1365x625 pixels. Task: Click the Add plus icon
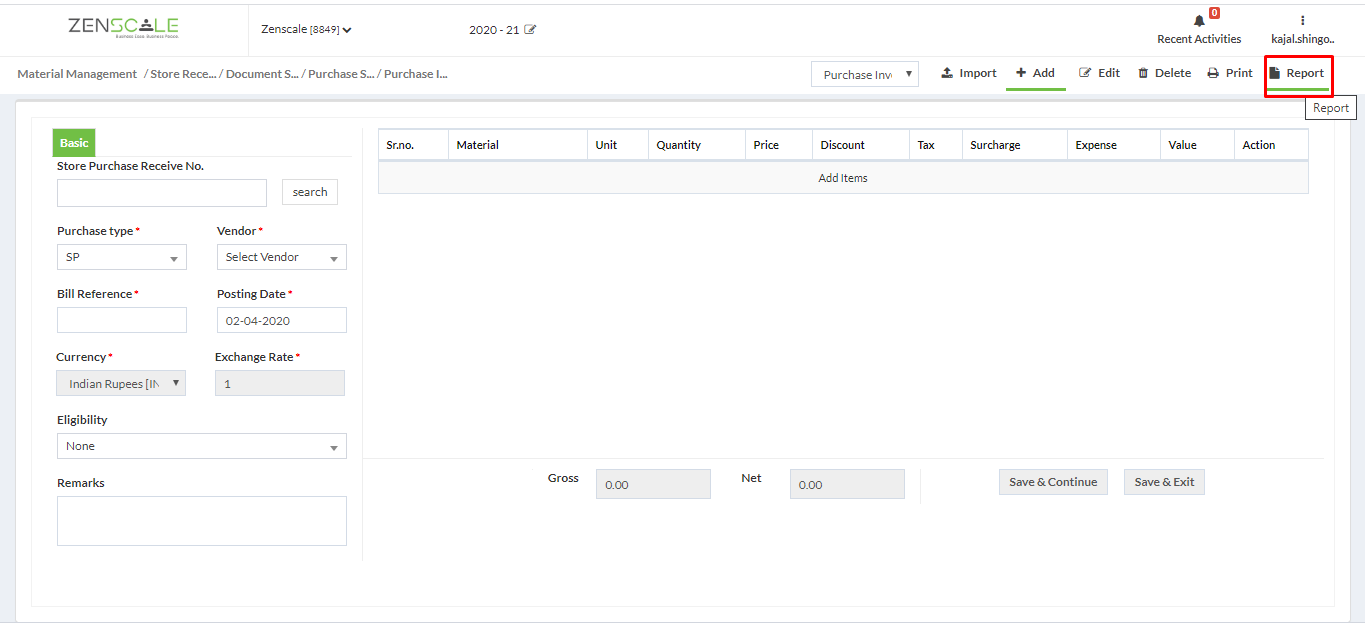click(x=1021, y=73)
